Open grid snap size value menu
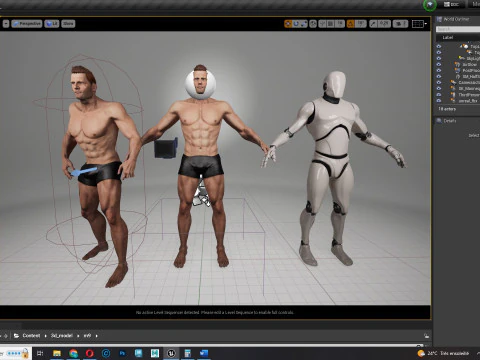The width and height of the screenshot is (480, 360). 339,24
